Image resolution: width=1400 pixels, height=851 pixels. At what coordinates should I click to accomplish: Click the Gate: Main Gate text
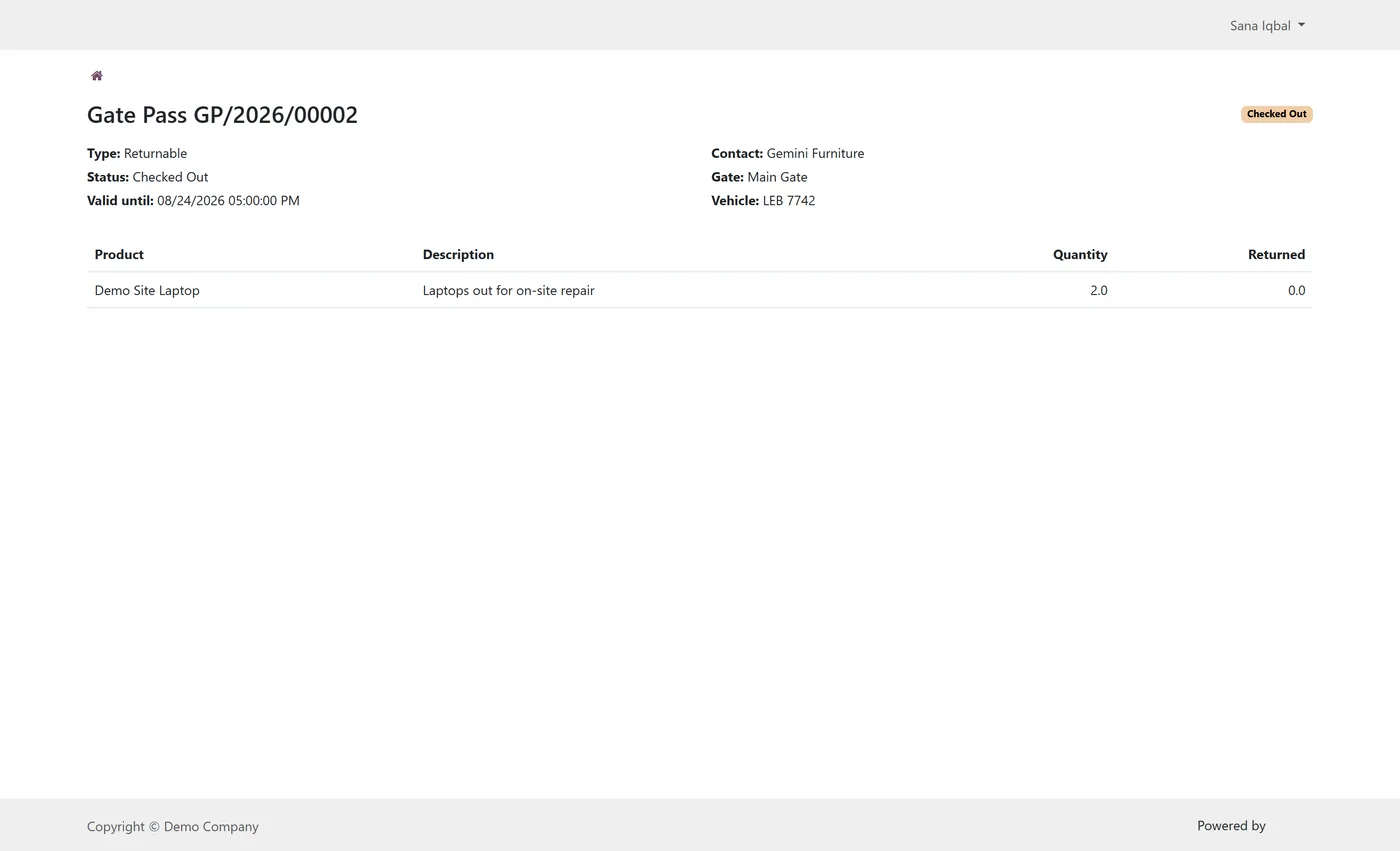coord(759,177)
